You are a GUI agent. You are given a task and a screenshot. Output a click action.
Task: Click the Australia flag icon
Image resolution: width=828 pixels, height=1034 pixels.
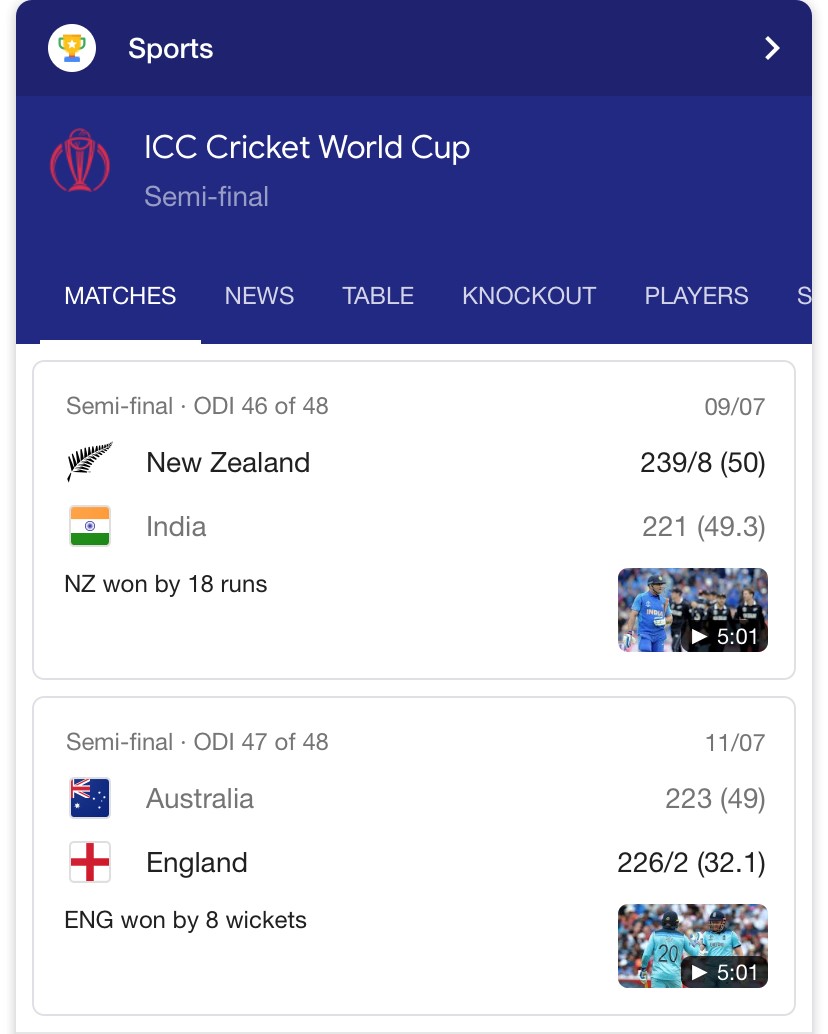(x=90, y=799)
